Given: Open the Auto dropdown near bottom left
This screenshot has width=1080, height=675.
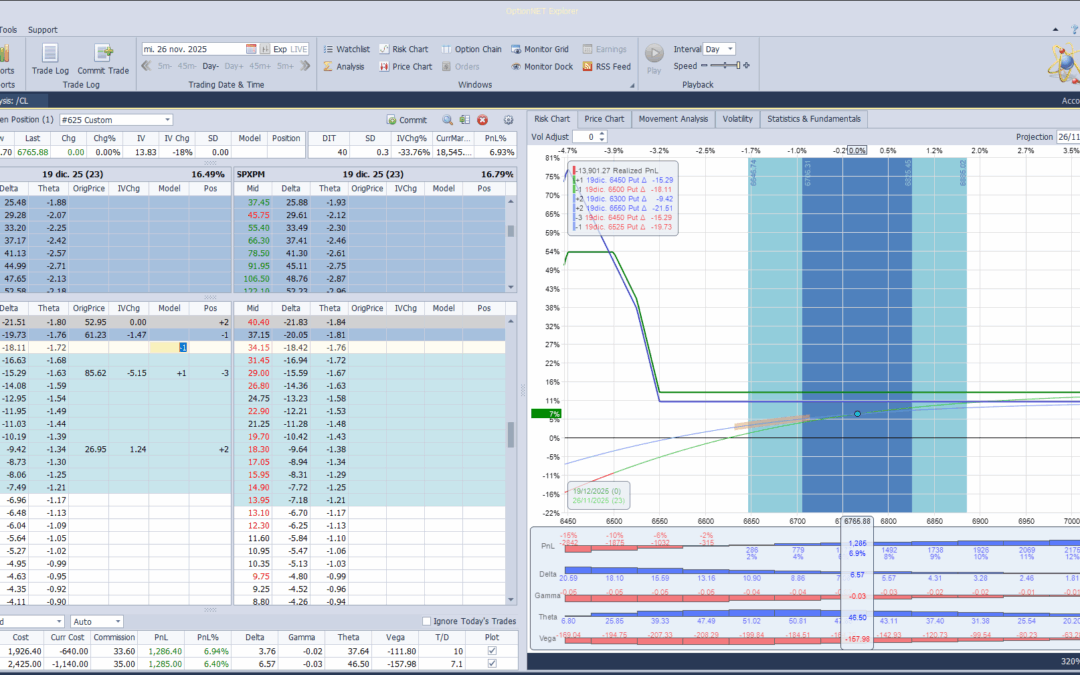Looking at the screenshot, I should coord(96,620).
